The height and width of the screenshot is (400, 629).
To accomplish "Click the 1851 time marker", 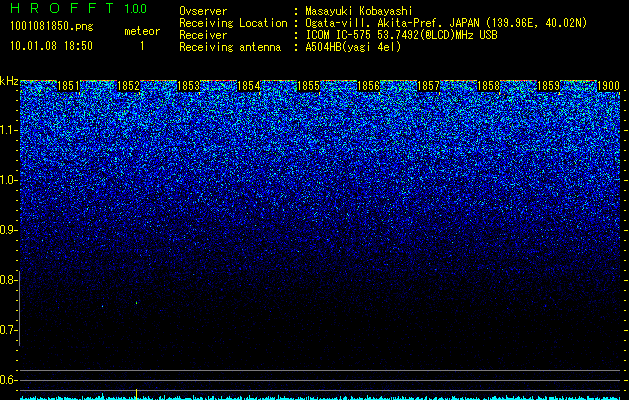I will [x=69, y=86].
